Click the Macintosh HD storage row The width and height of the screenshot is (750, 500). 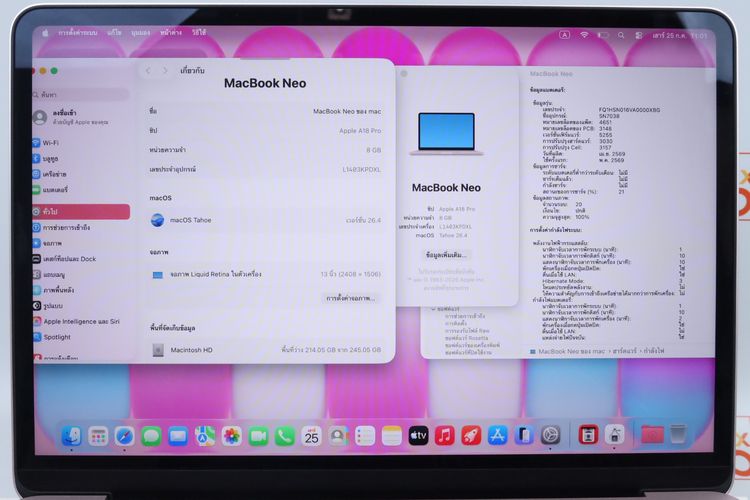tap(266, 350)
